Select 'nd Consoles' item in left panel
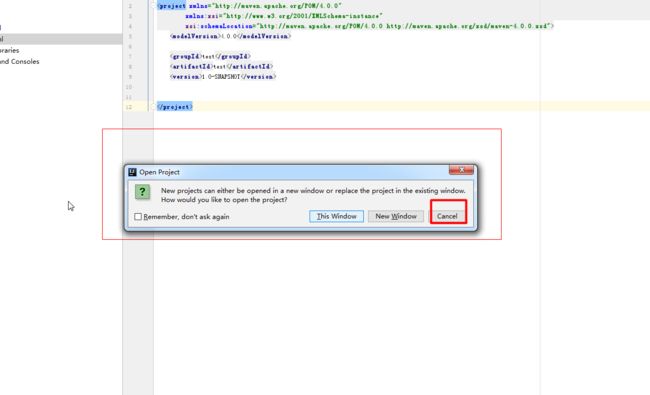This screenshot has height=395, width=650. click(19, 61)
